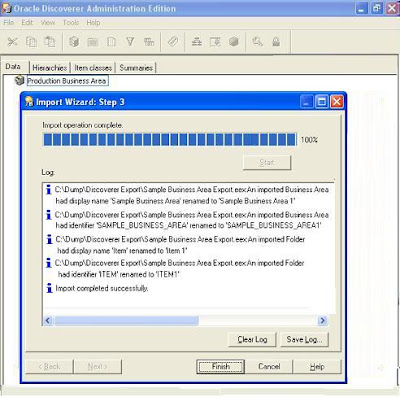Click the Oracle Discoverer application title icon
This screenshot has width=400, height=397.
7,8
